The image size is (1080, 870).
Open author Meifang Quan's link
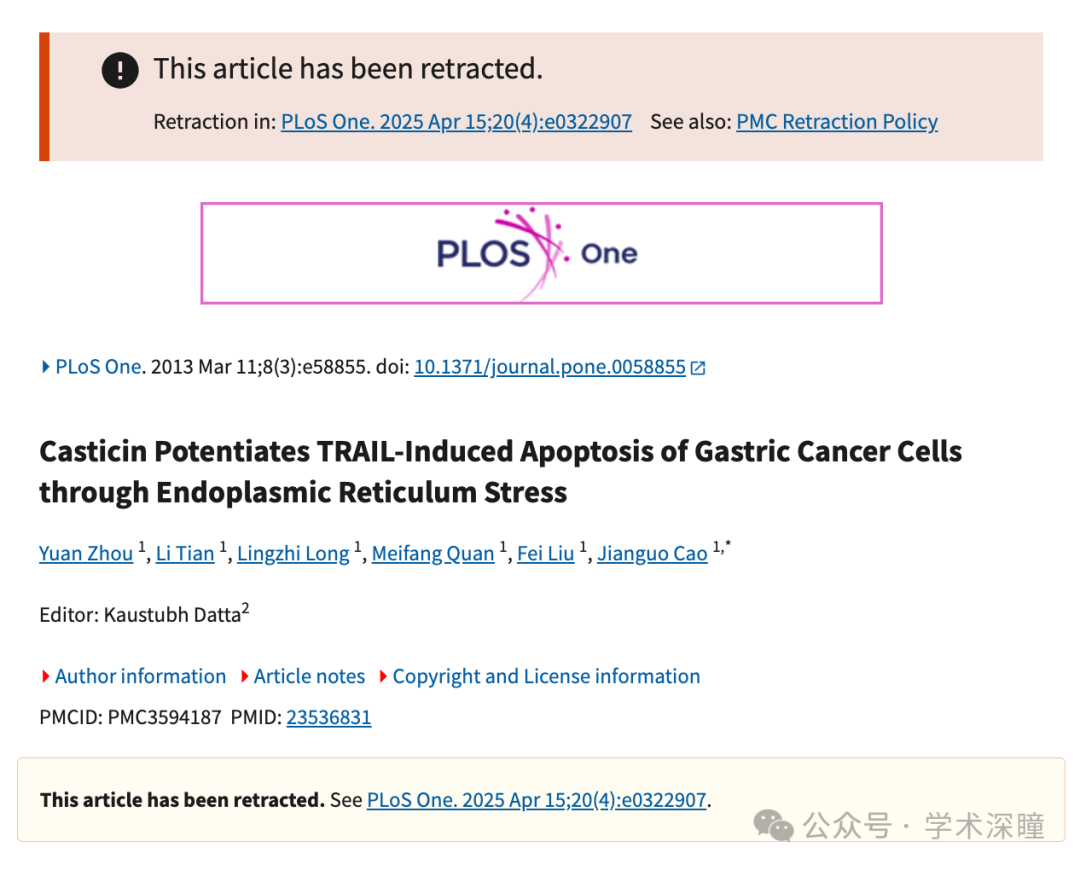coord(433,553)
